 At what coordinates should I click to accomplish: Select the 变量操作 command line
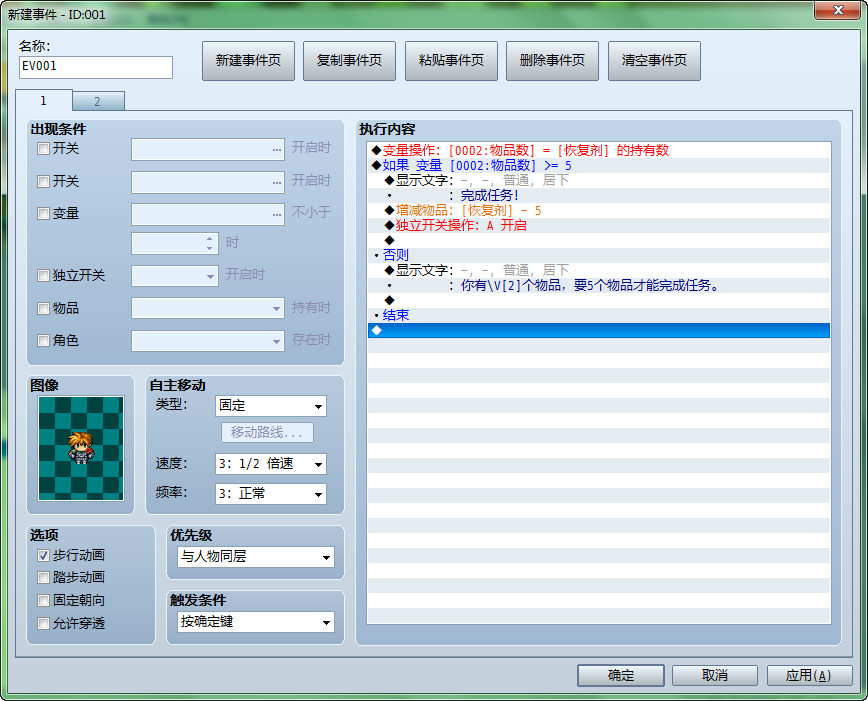tap(598, 150)
